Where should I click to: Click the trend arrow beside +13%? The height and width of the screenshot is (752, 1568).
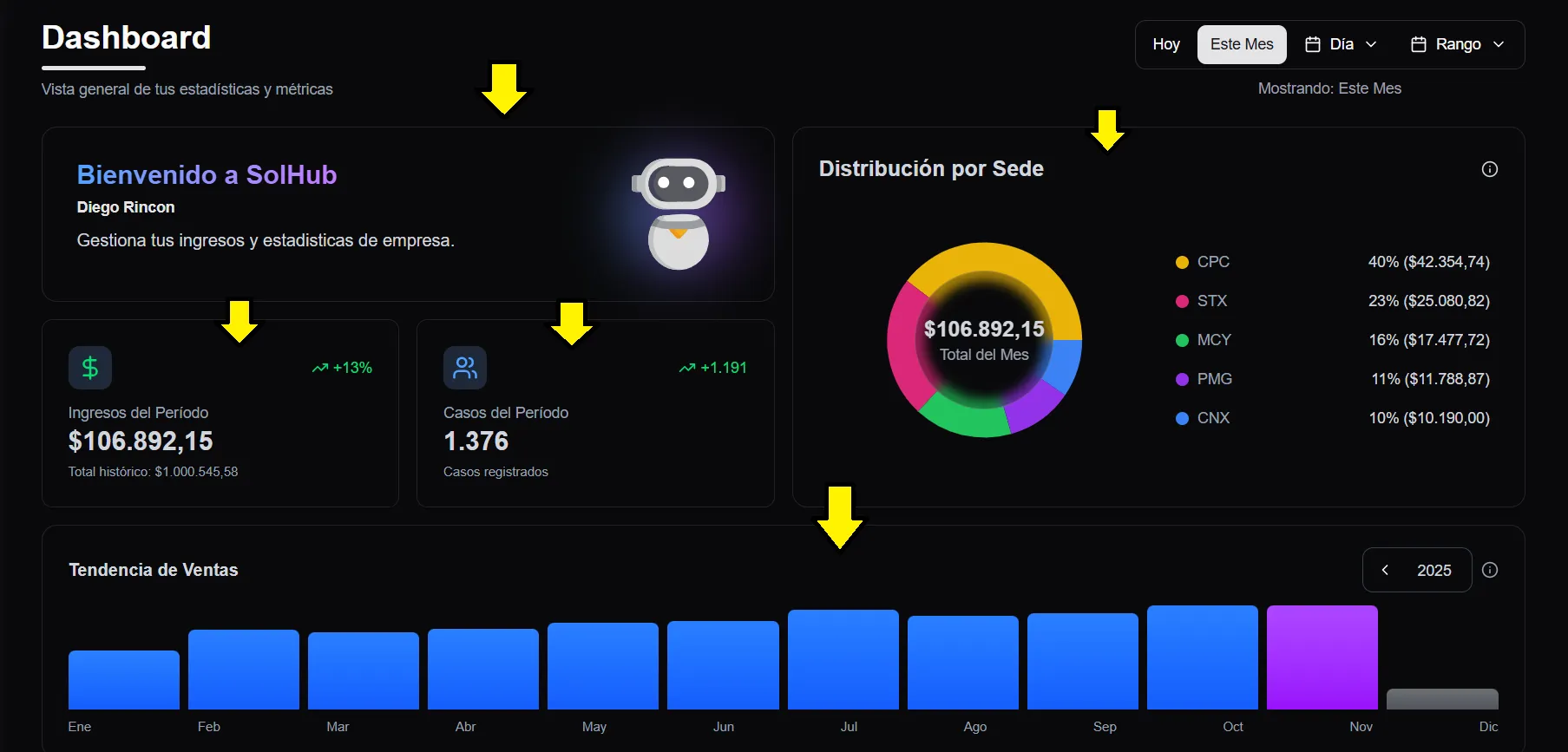319,368
